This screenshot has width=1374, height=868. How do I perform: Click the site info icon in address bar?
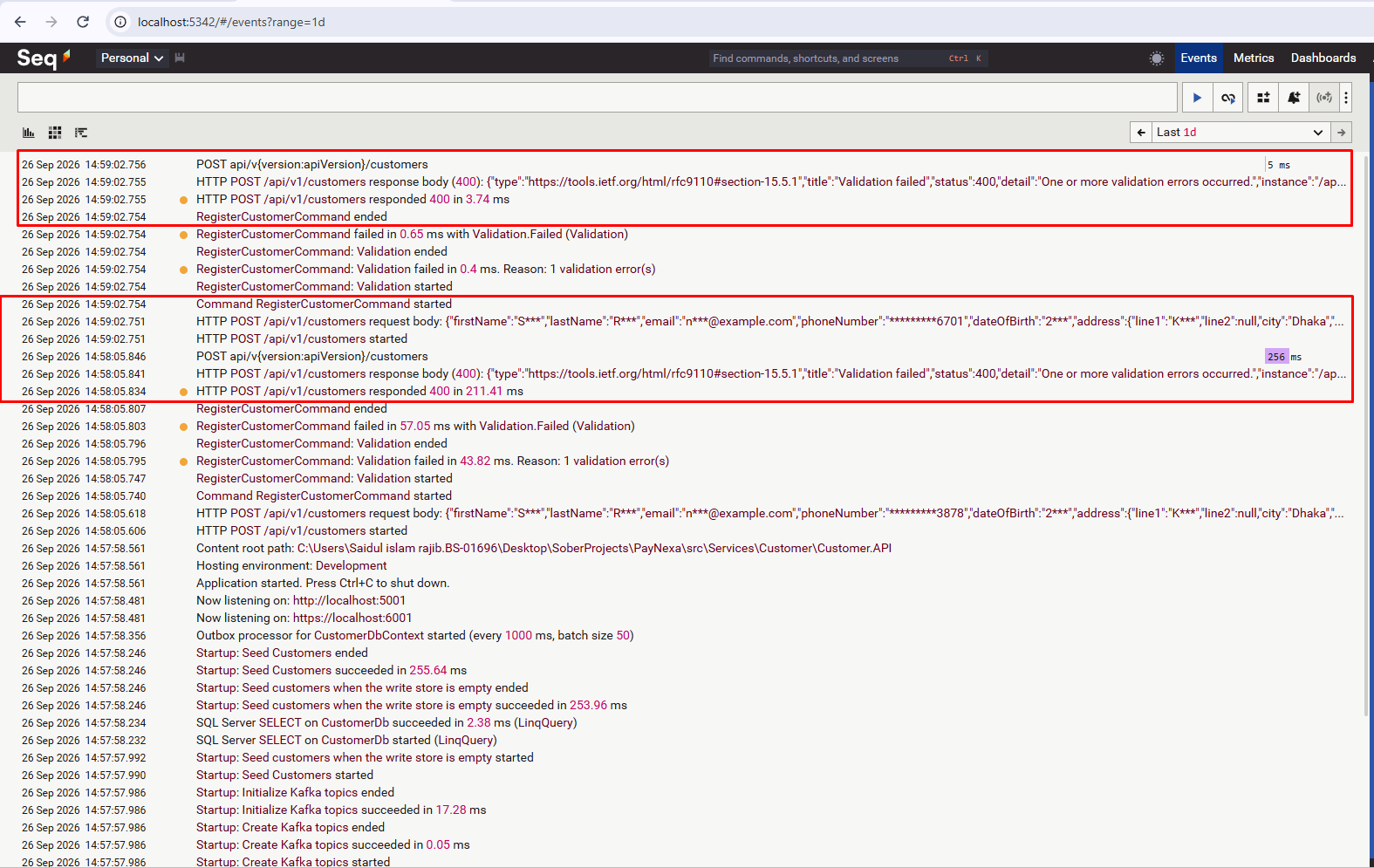(x=120, y=22)
